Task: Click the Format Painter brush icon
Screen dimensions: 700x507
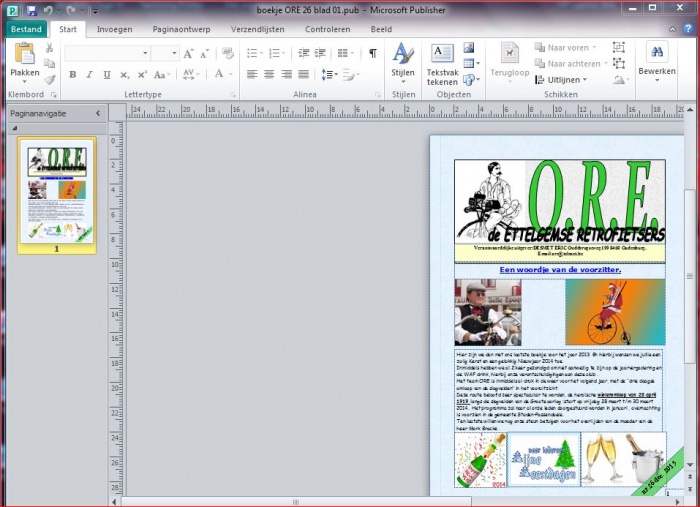Action: click(x=49, y=79)
